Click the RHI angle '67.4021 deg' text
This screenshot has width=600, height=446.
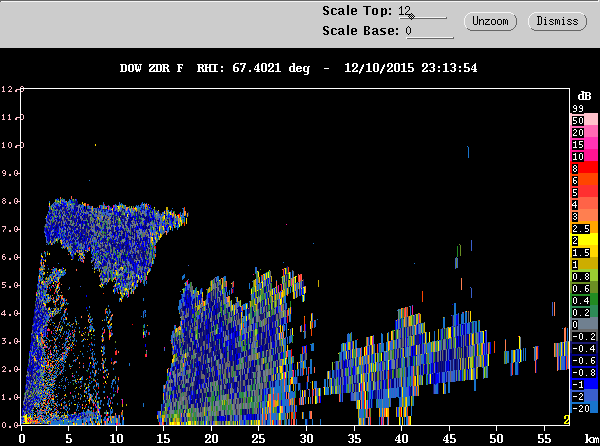[x=271, y=68]
